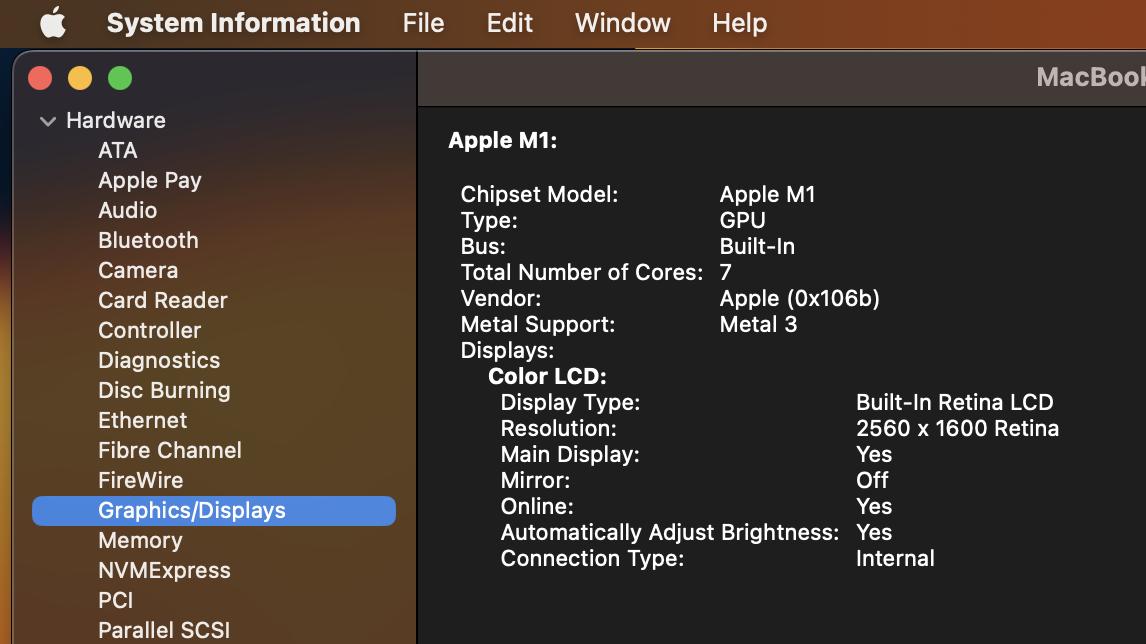The width and height of the screenshot is (1146, 644).
Task: Click the 'Total Number of Cores:' label
Action: pyautogui.click(x=582, y=273)
